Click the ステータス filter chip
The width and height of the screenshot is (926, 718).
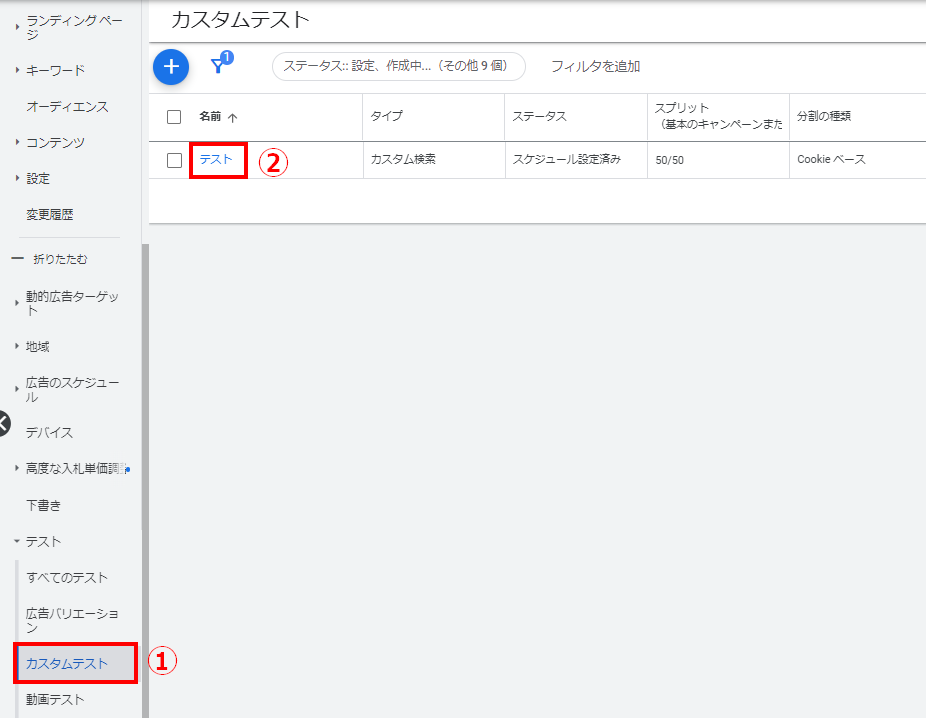[x=398, y=66]
